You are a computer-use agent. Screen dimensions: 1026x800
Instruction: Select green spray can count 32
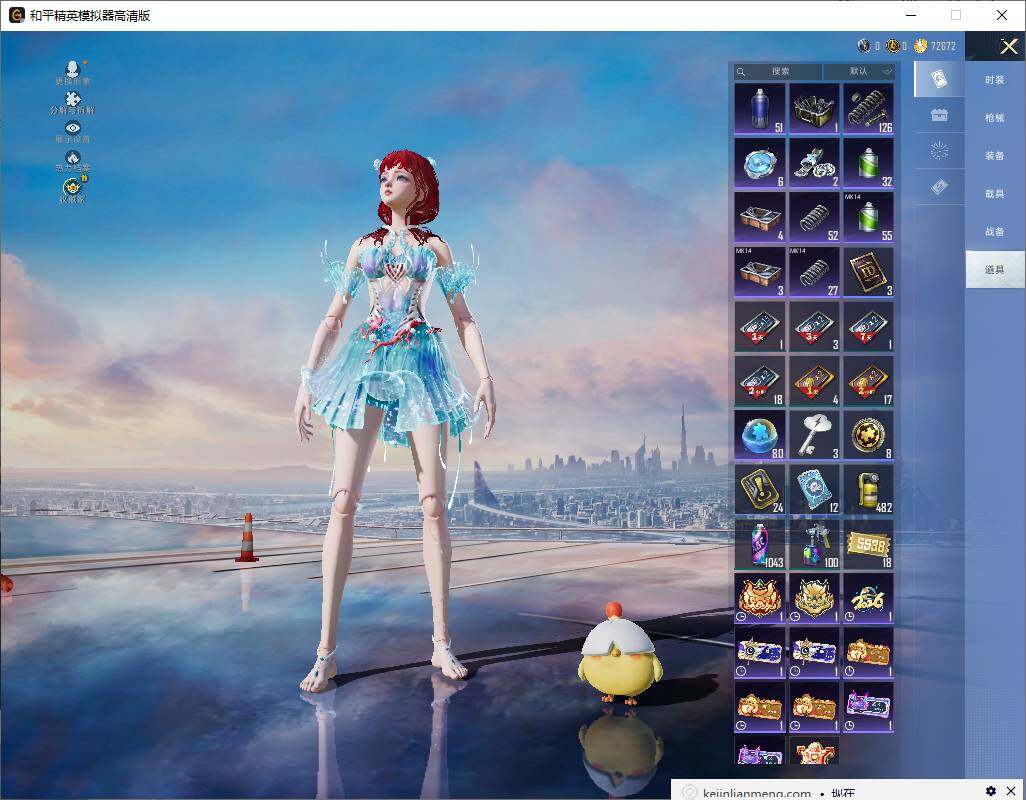point(868,164)
